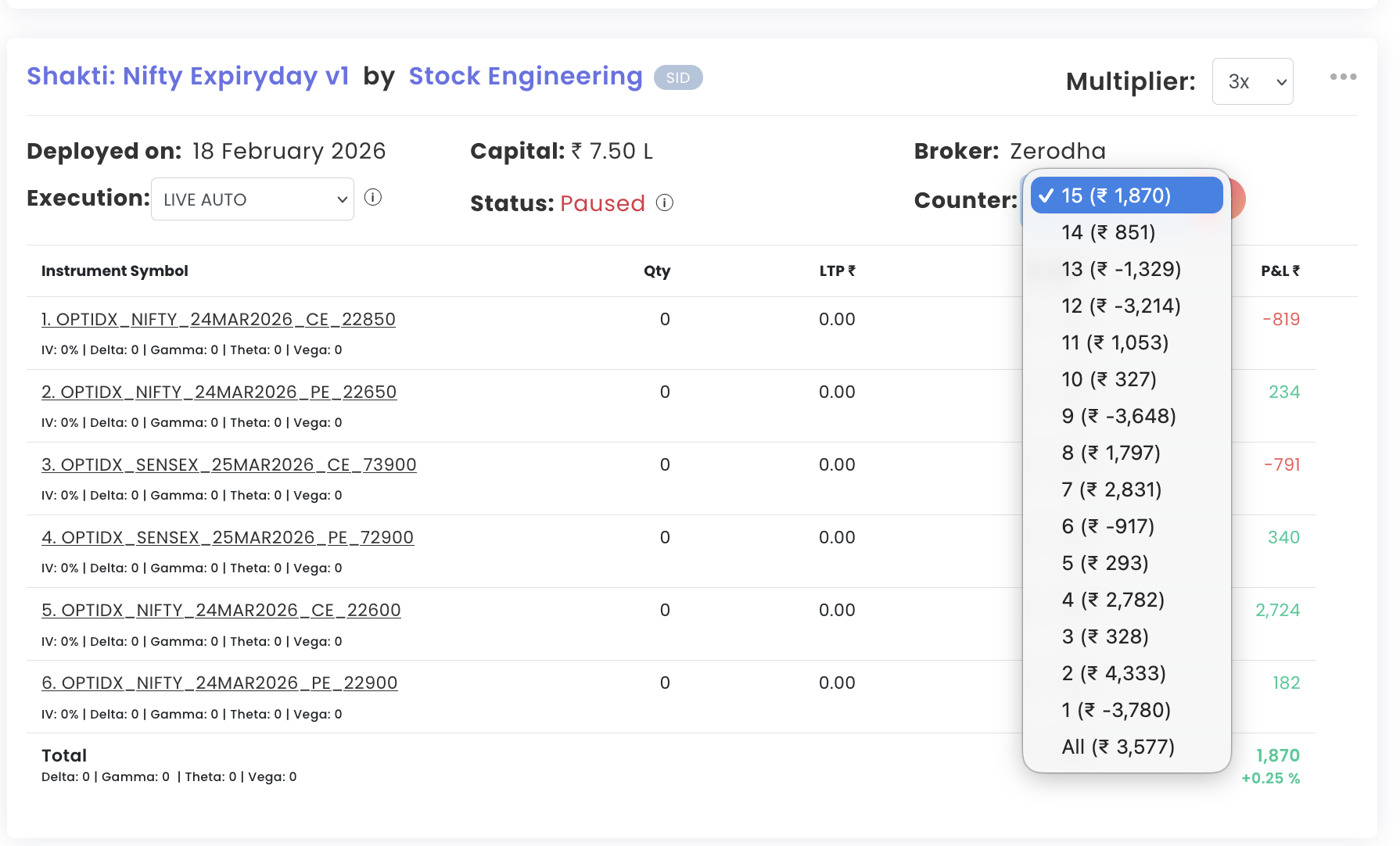Open NIFTY 24MAR2026 CE 22850 instrument

pos(218,319)
